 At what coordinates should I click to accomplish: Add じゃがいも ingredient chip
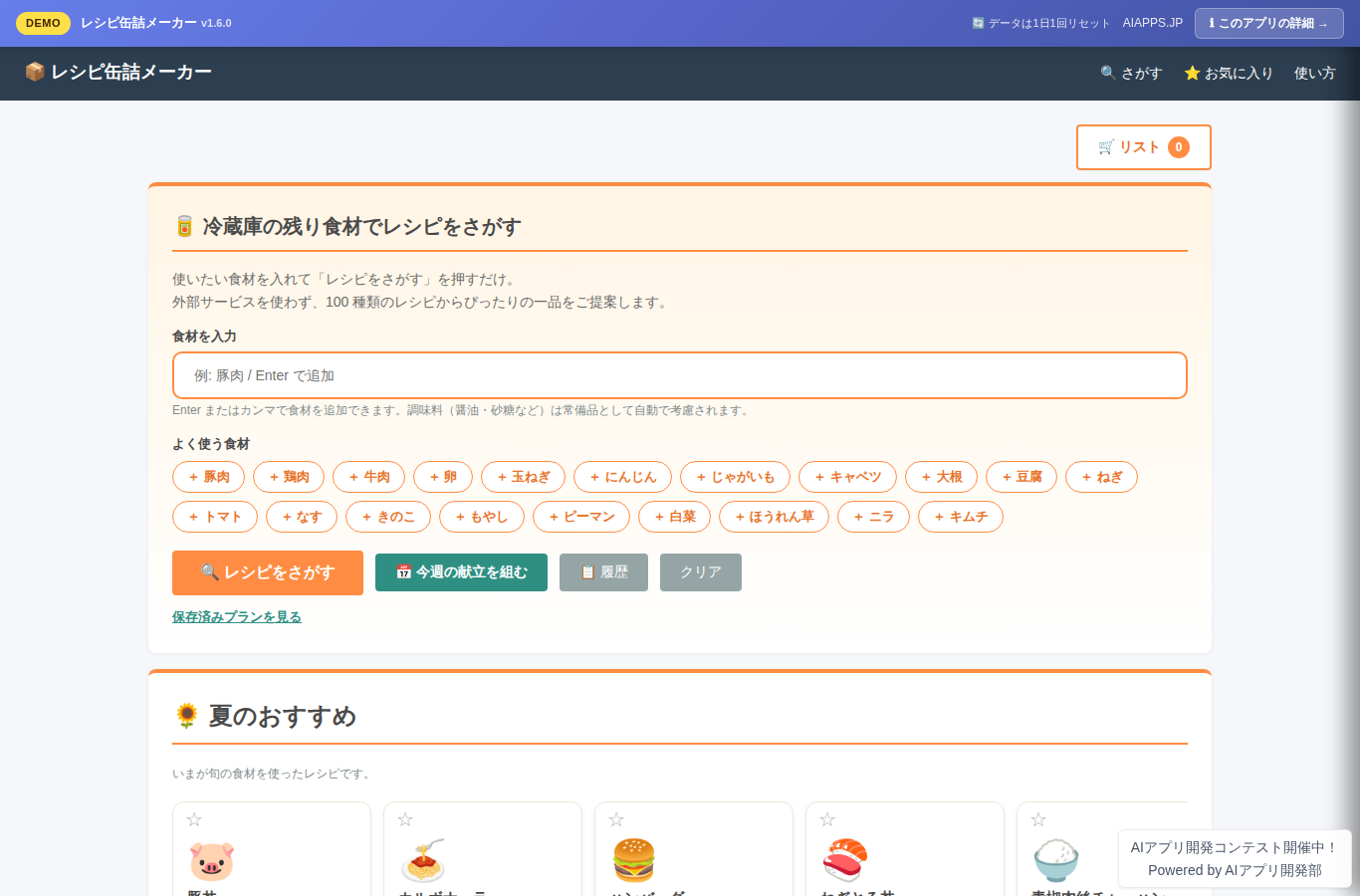click(735, 477)
